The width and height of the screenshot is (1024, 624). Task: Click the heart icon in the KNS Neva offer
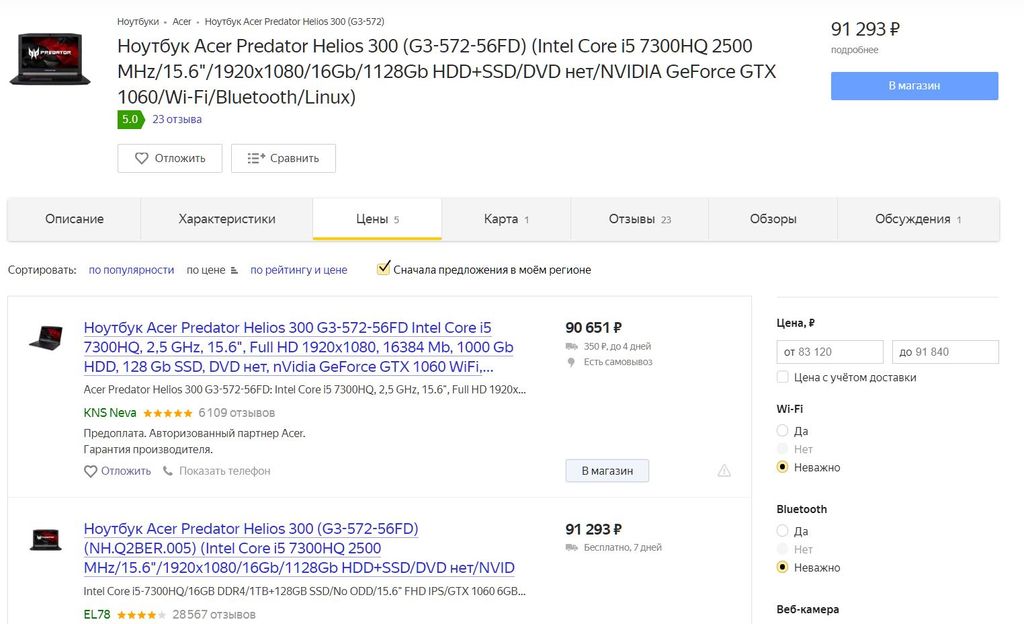coord(91,471)
